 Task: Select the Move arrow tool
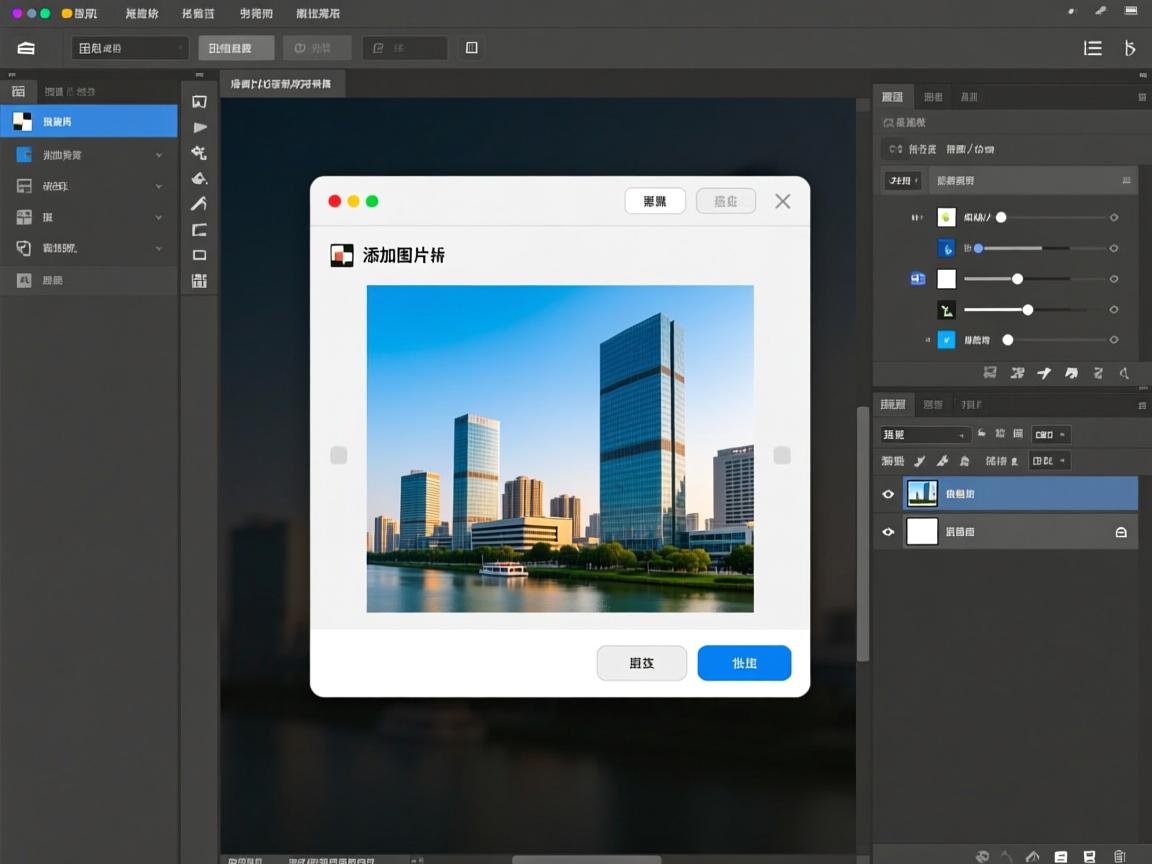click(199, 127)
